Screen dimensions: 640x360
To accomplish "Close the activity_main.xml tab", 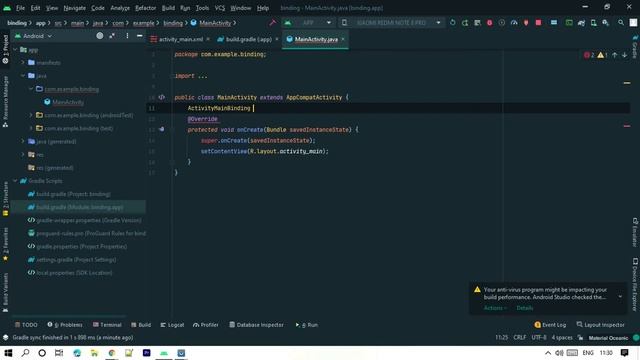I will click(x=208, y=39).
